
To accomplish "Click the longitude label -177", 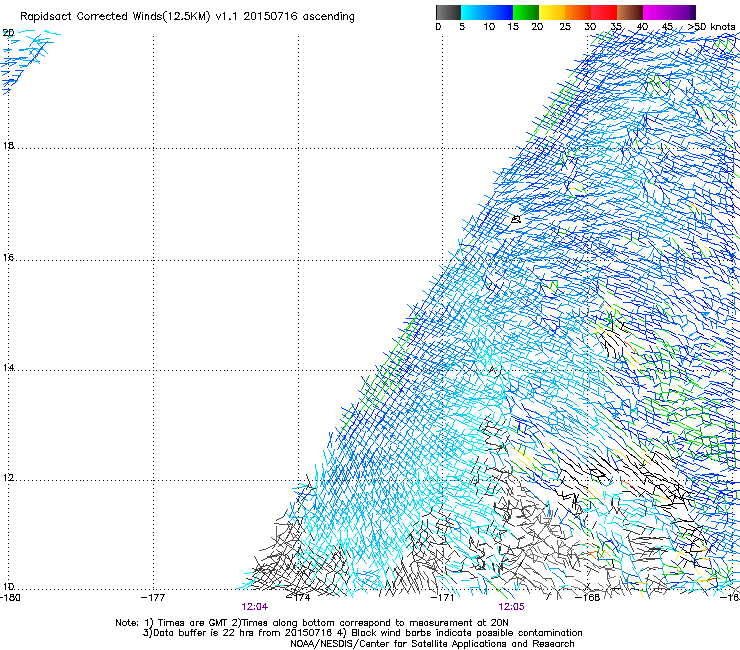I will coord(153,597).
